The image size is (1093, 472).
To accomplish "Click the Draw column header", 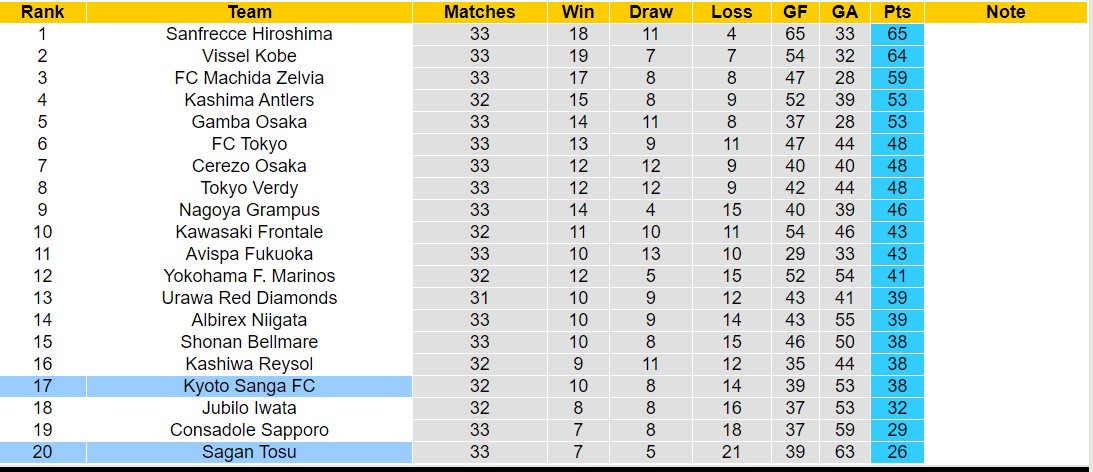I will pos(651,12).
